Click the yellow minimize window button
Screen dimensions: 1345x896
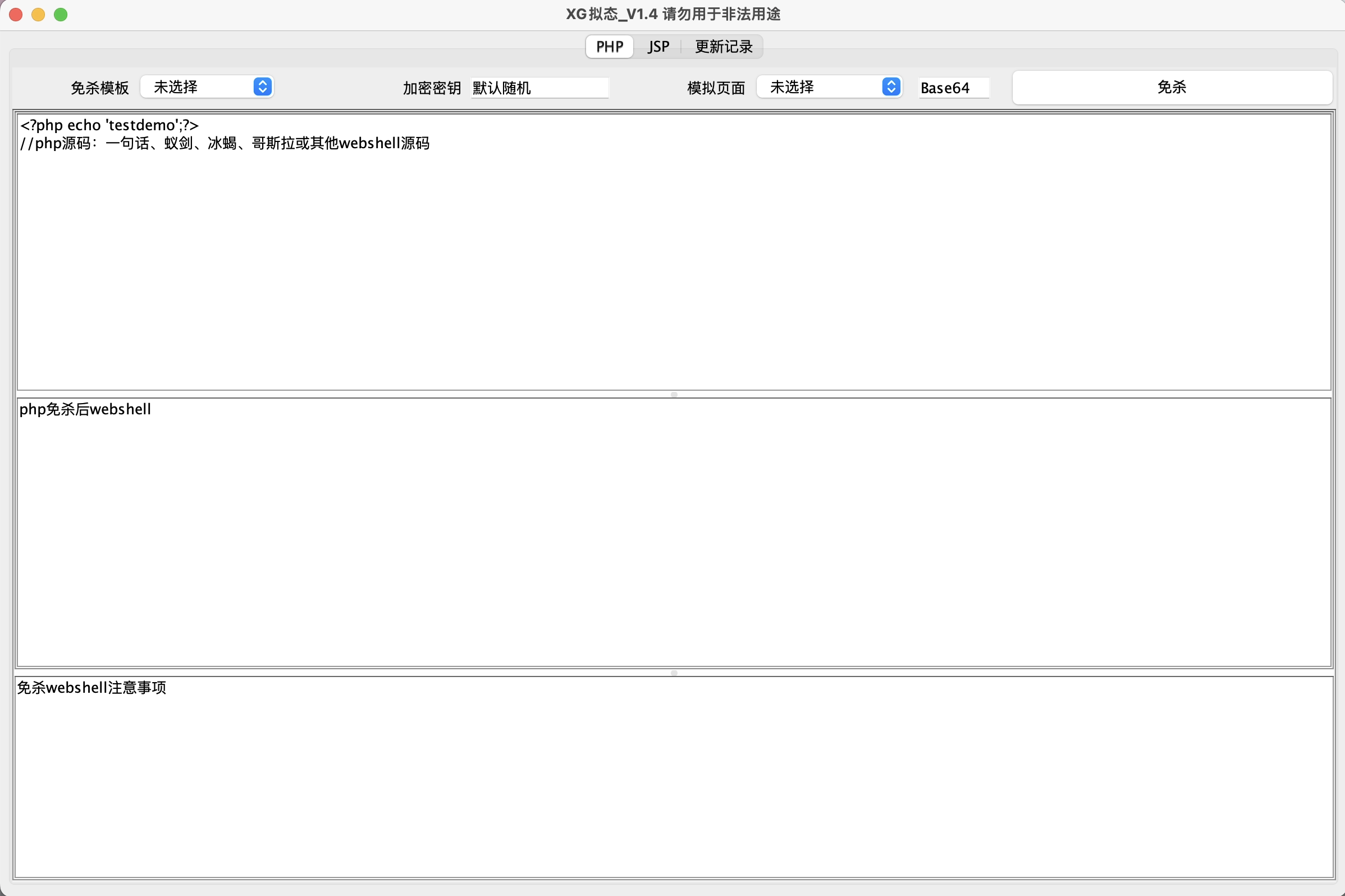click(x=38, y=14)
